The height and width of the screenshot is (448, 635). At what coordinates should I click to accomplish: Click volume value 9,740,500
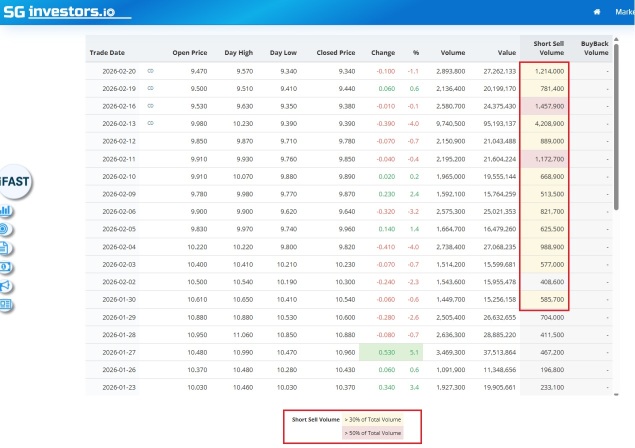click(x=450, y=124)
